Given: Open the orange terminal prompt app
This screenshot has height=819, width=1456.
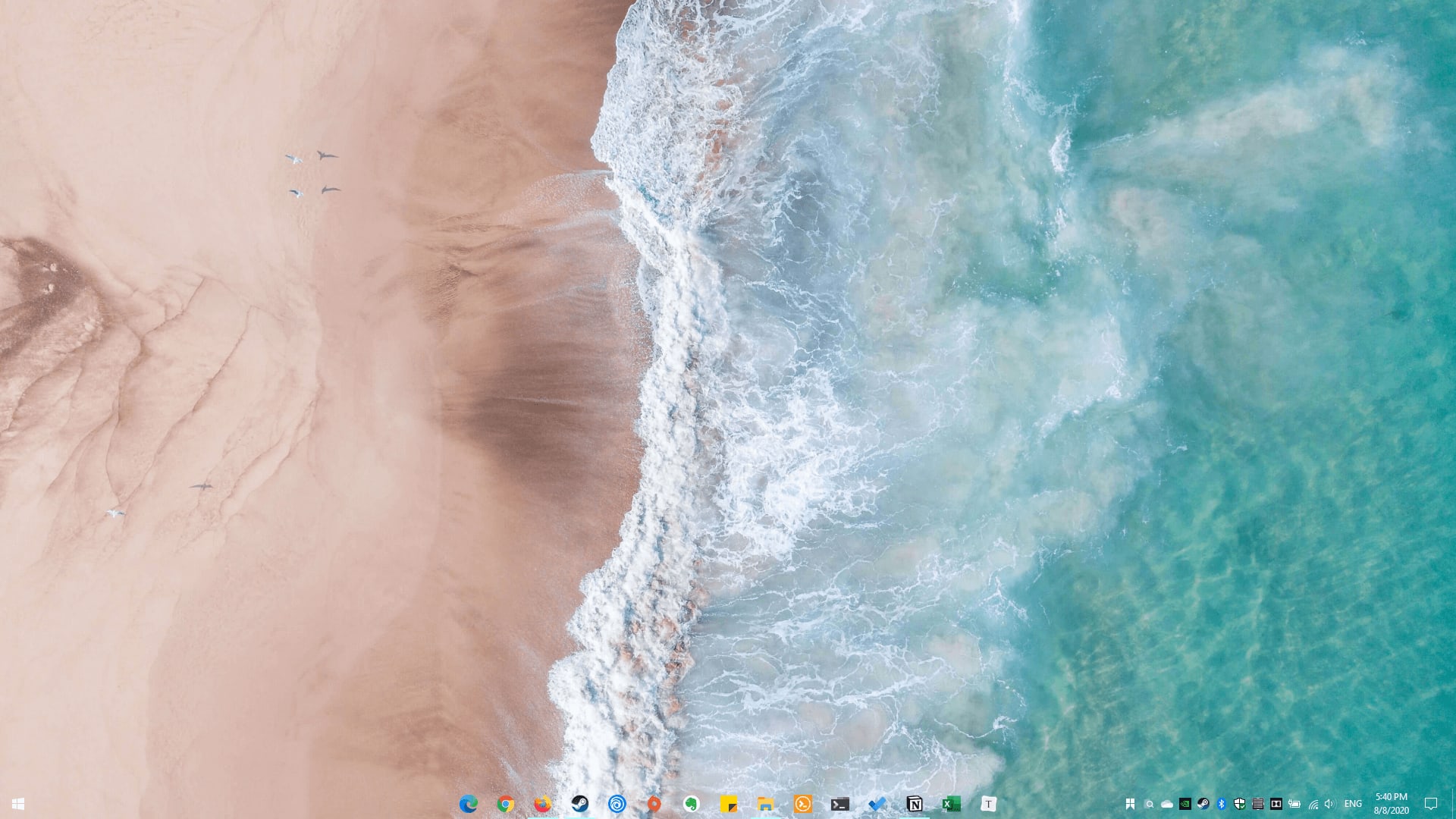Looking at the screenshot, I should coord(803,804).
